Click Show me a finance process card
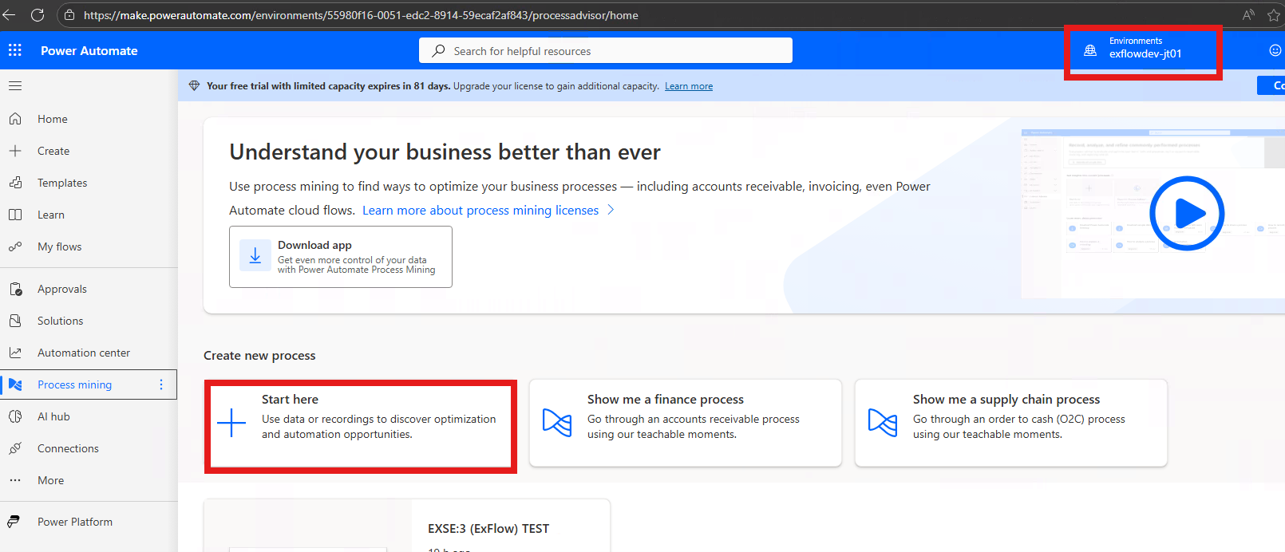This screenshot has width=1285, height=552. coord(685,423)
